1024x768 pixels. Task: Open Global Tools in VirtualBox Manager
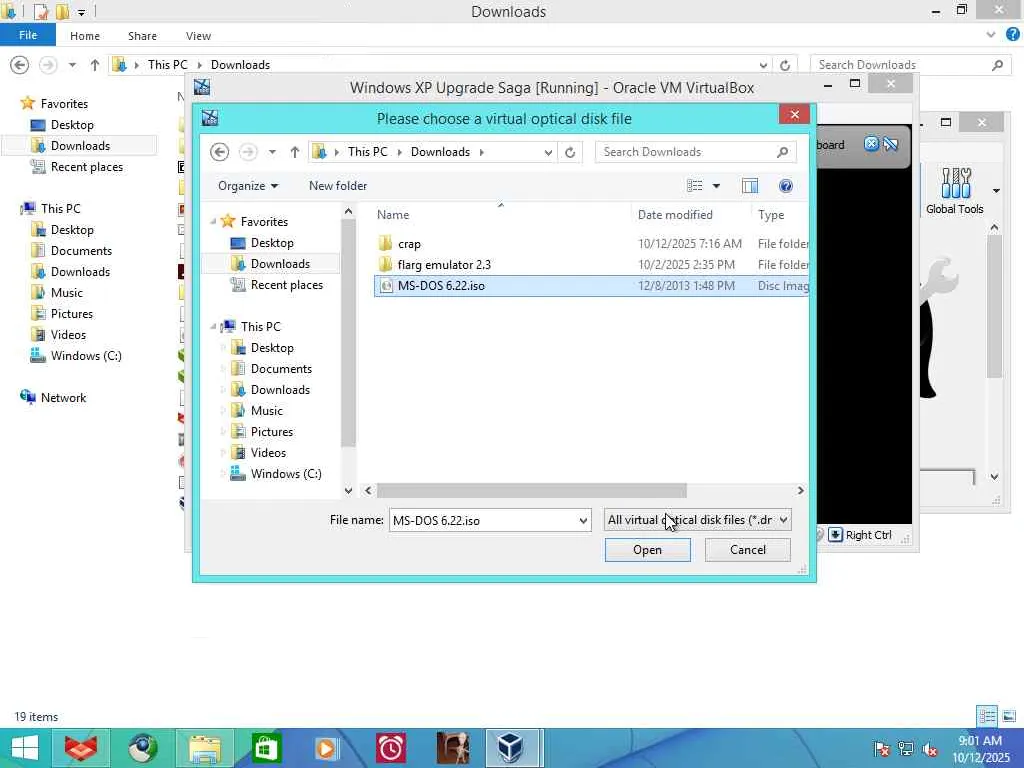tap(955, 191)
